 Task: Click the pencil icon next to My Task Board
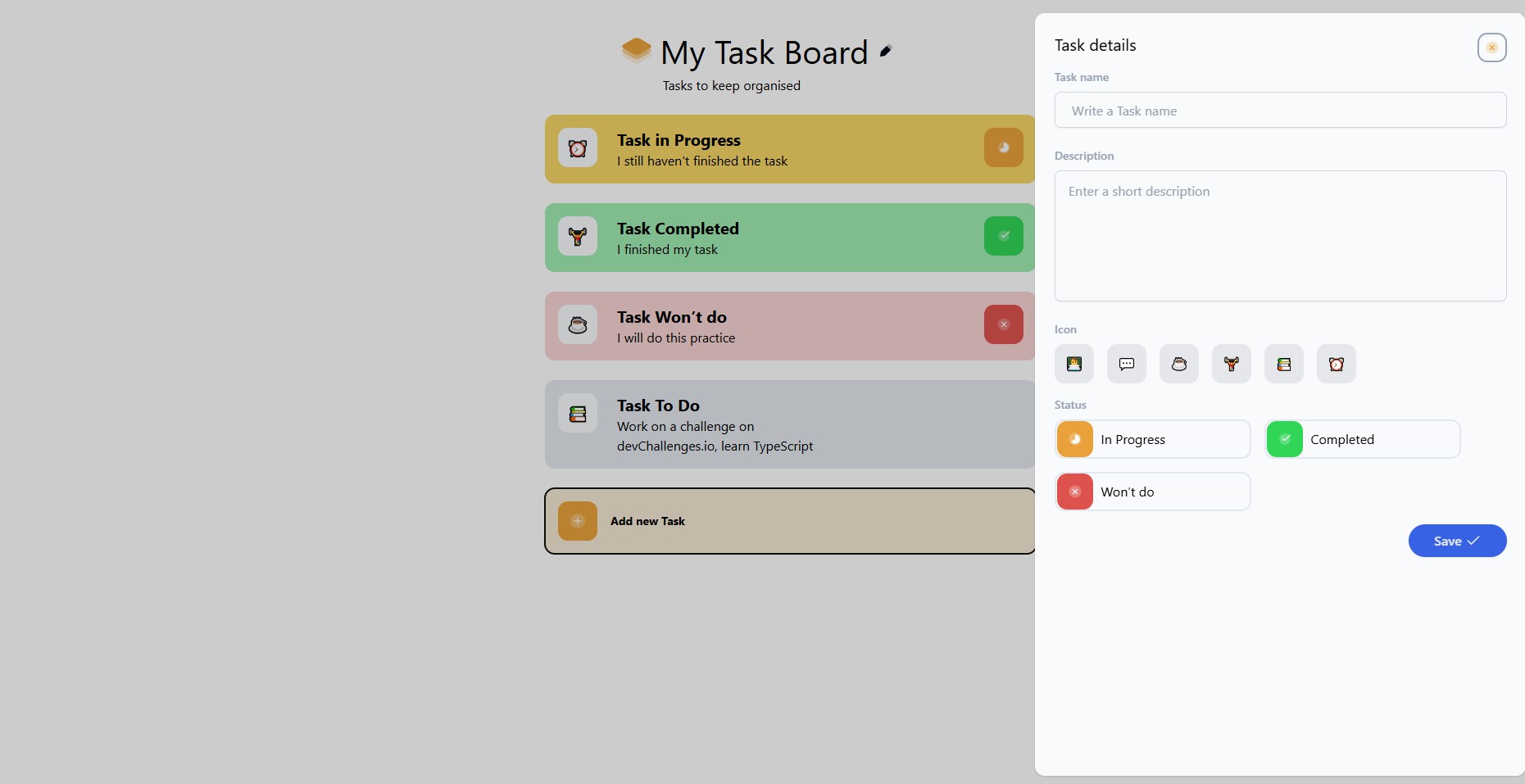point(885,51)
